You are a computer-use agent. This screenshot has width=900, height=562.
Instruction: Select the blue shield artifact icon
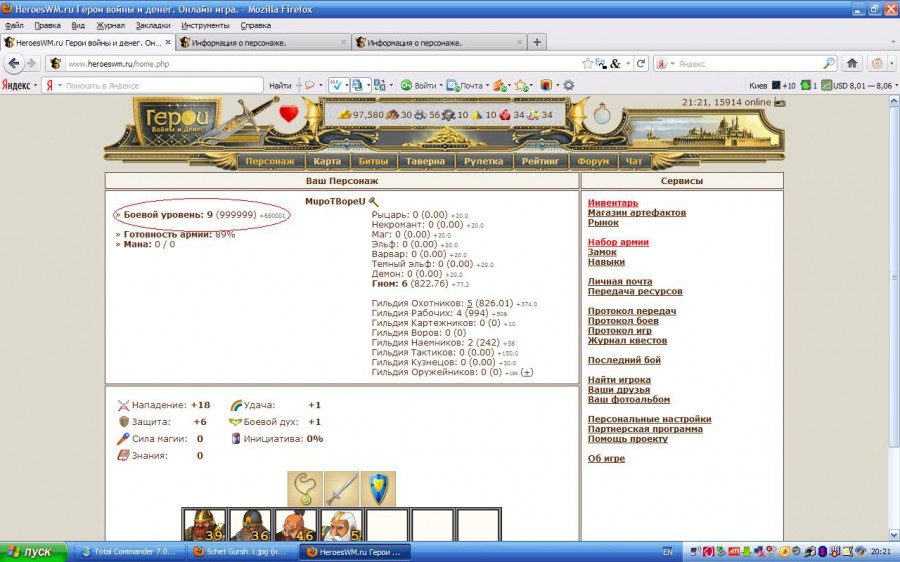(x=378, y=489)
